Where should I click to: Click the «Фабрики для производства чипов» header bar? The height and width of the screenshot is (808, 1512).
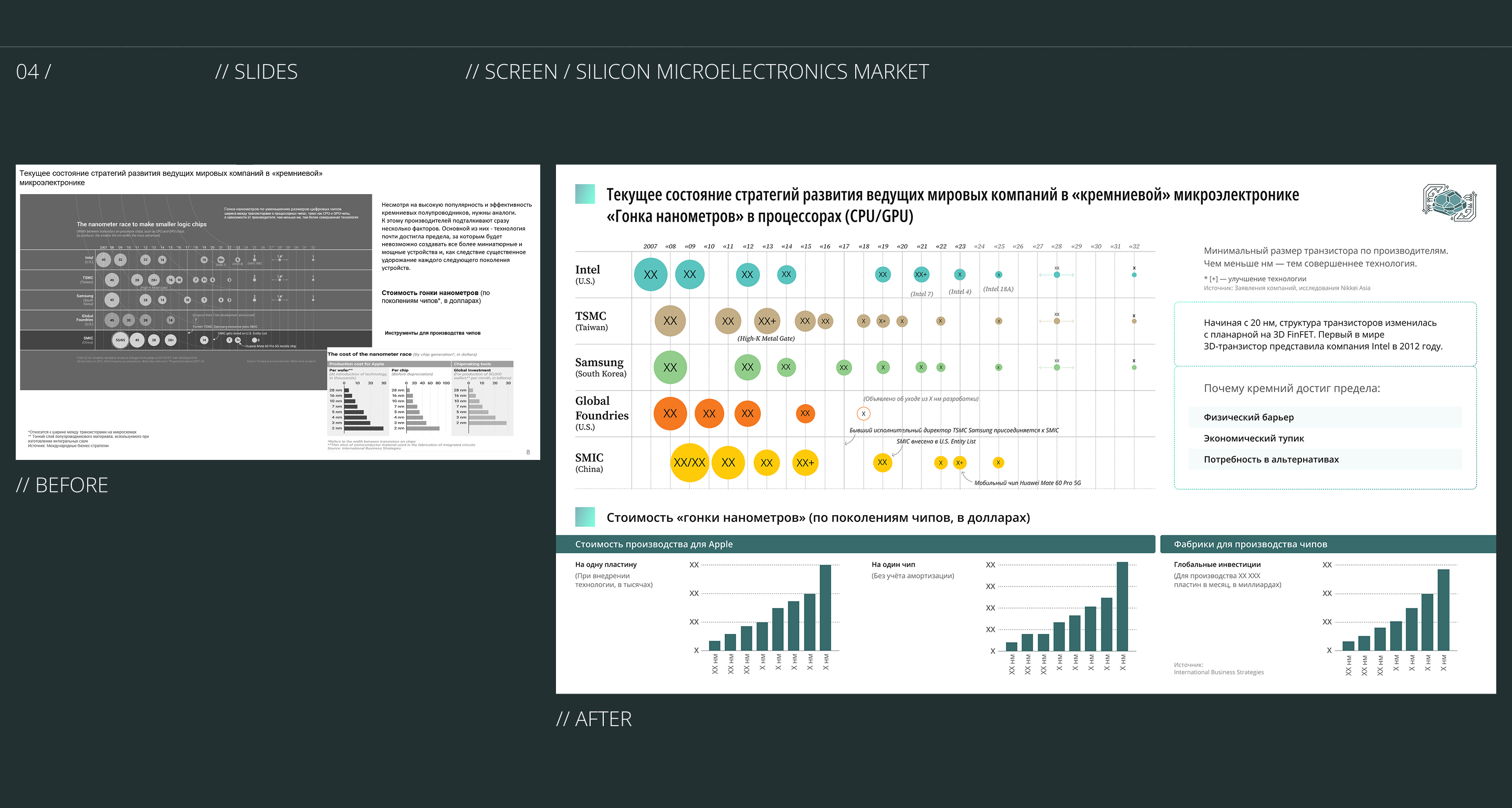click(x=1328, y=544)
